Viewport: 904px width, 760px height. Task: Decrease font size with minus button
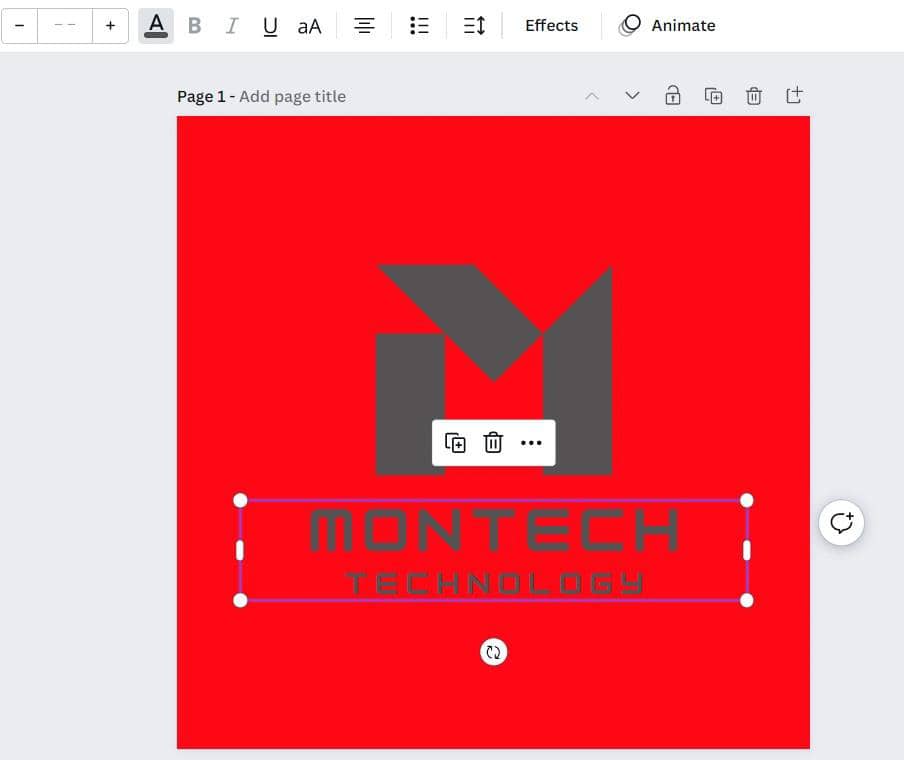20,26
